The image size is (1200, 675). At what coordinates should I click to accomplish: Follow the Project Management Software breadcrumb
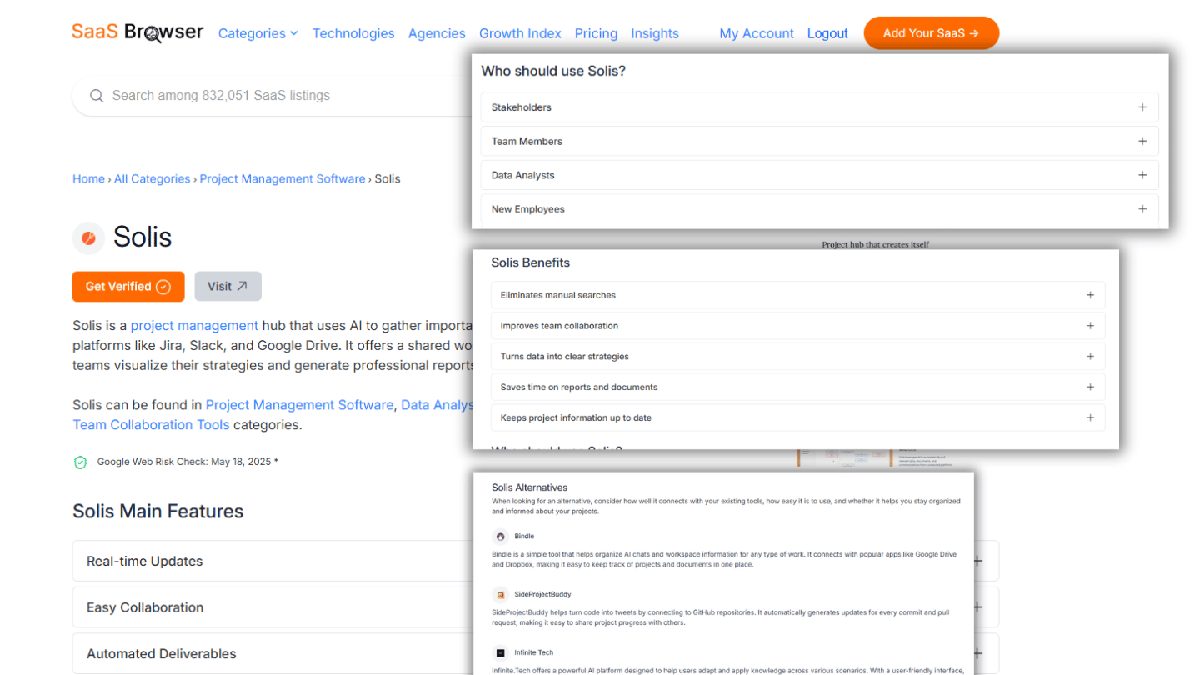[x=282, y=179]
